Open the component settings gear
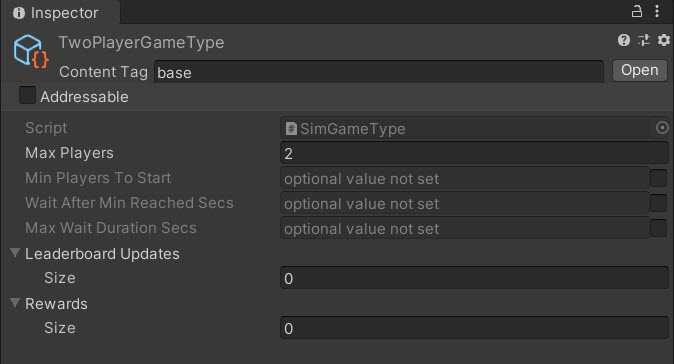 click(x=664, y=40)
